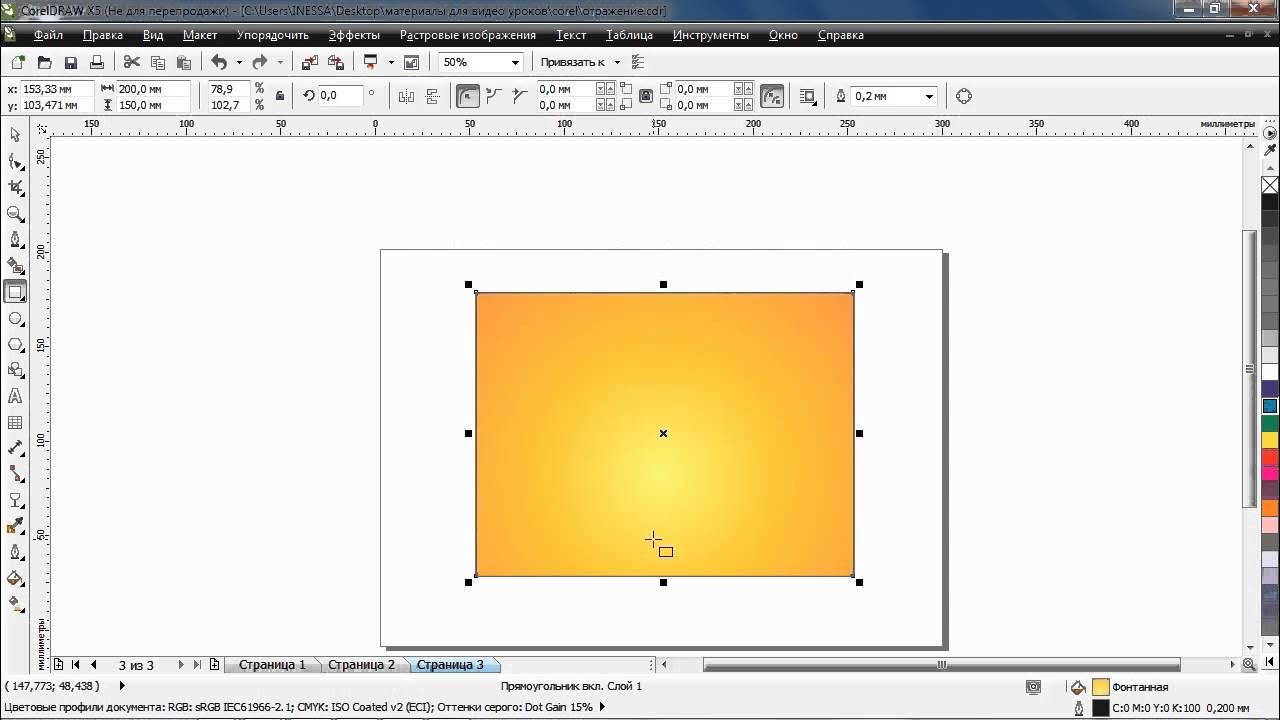Image resolution: width=1280 pixels, height=720 pixels.
Task: Select the Ellipse tool
Action: [15, 318]
